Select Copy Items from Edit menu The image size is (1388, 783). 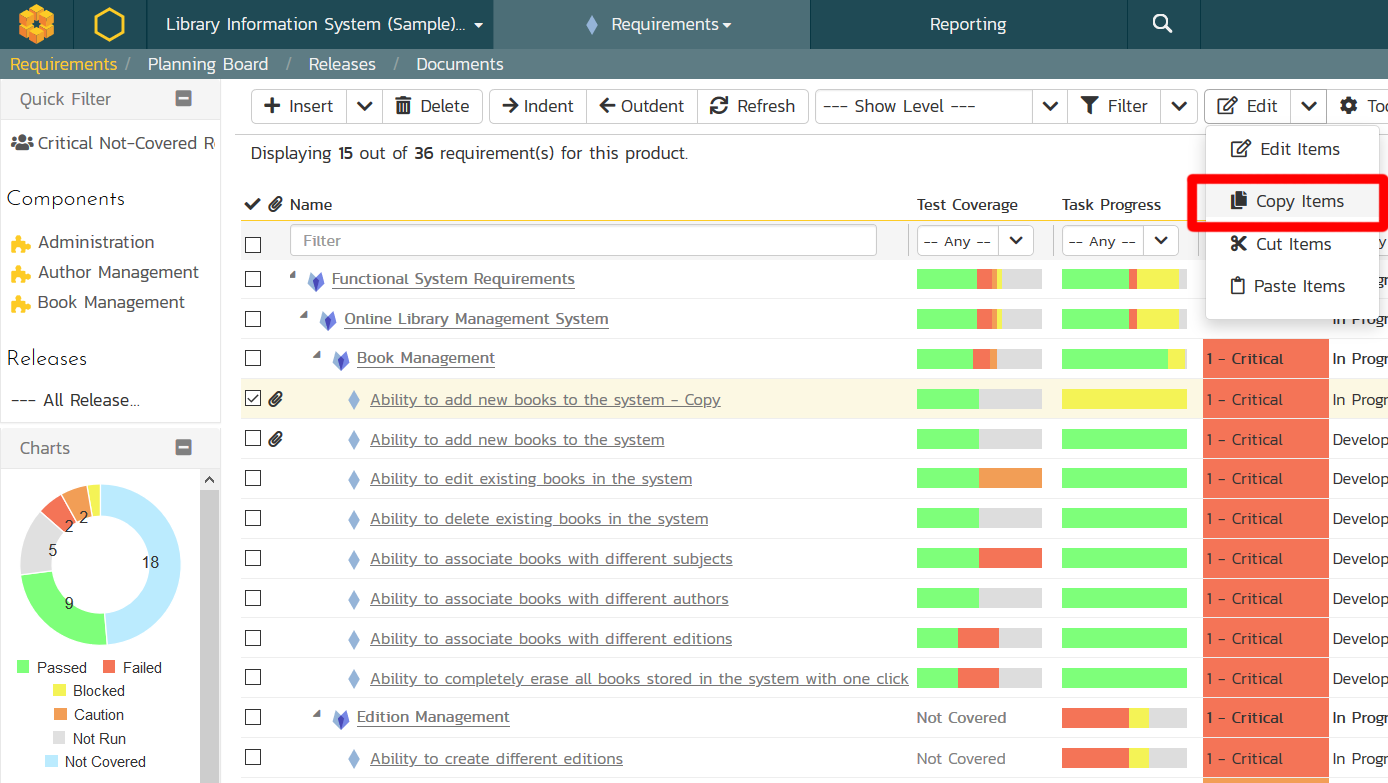click(1299, 202)
